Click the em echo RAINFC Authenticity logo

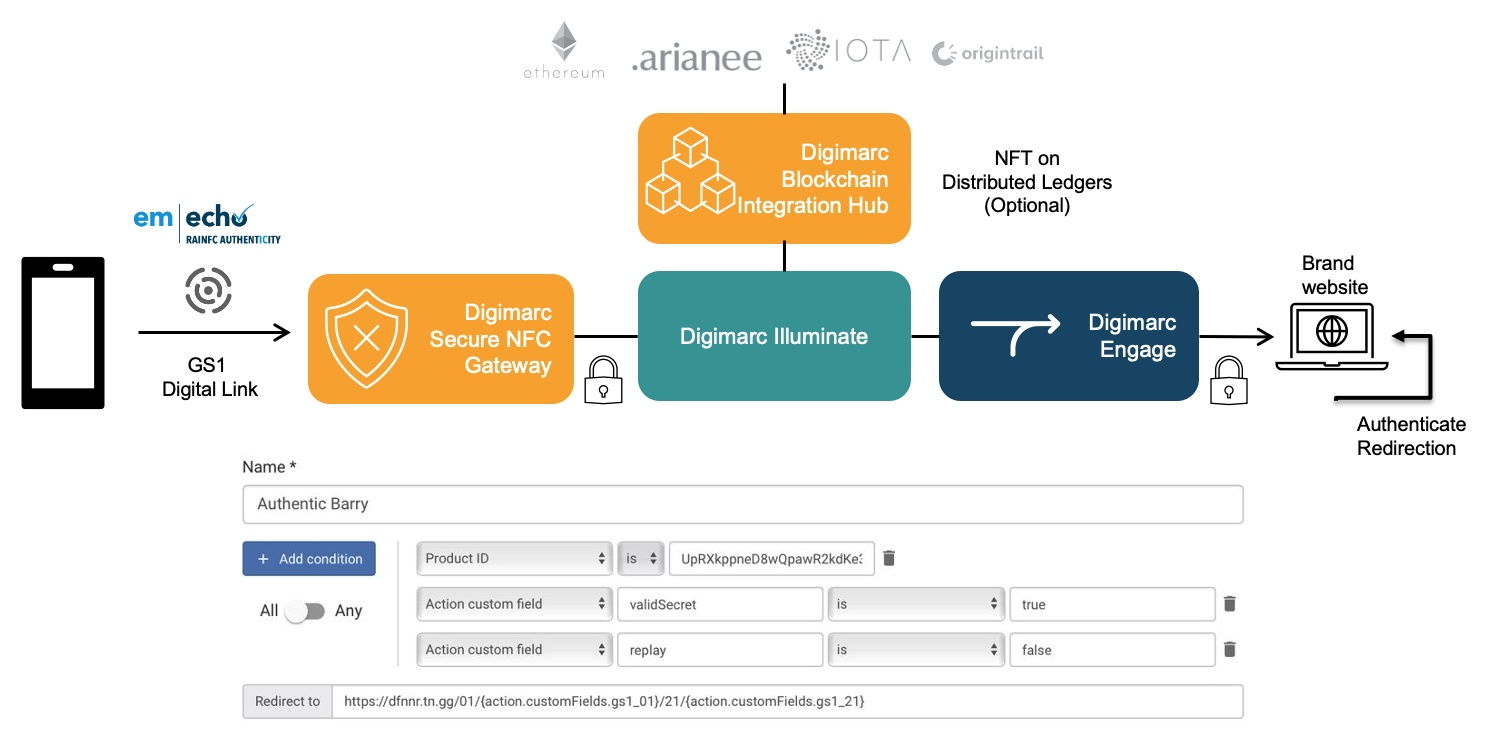point(207,224)
